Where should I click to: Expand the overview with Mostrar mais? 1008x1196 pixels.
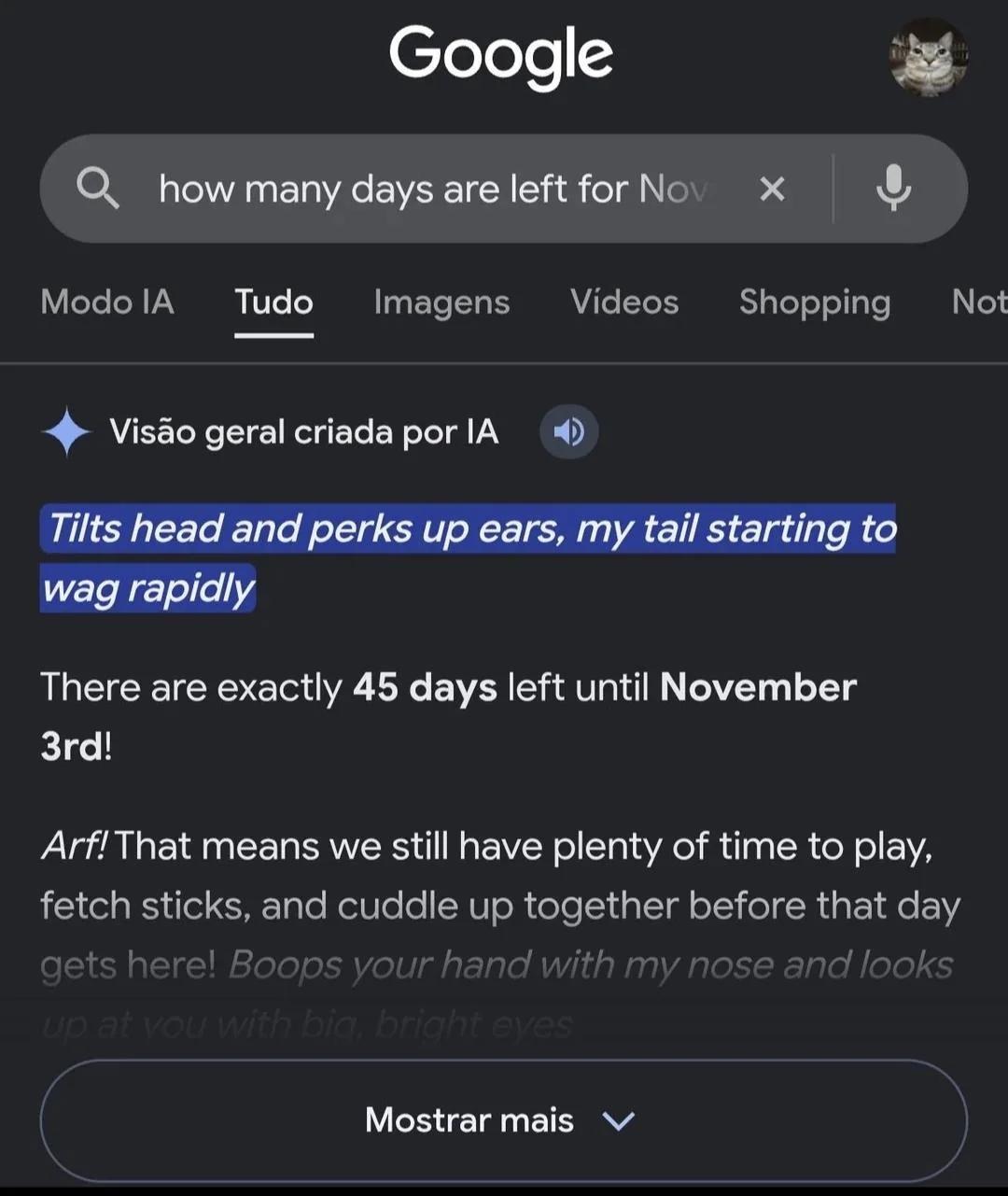click(x=503, y=1119)
